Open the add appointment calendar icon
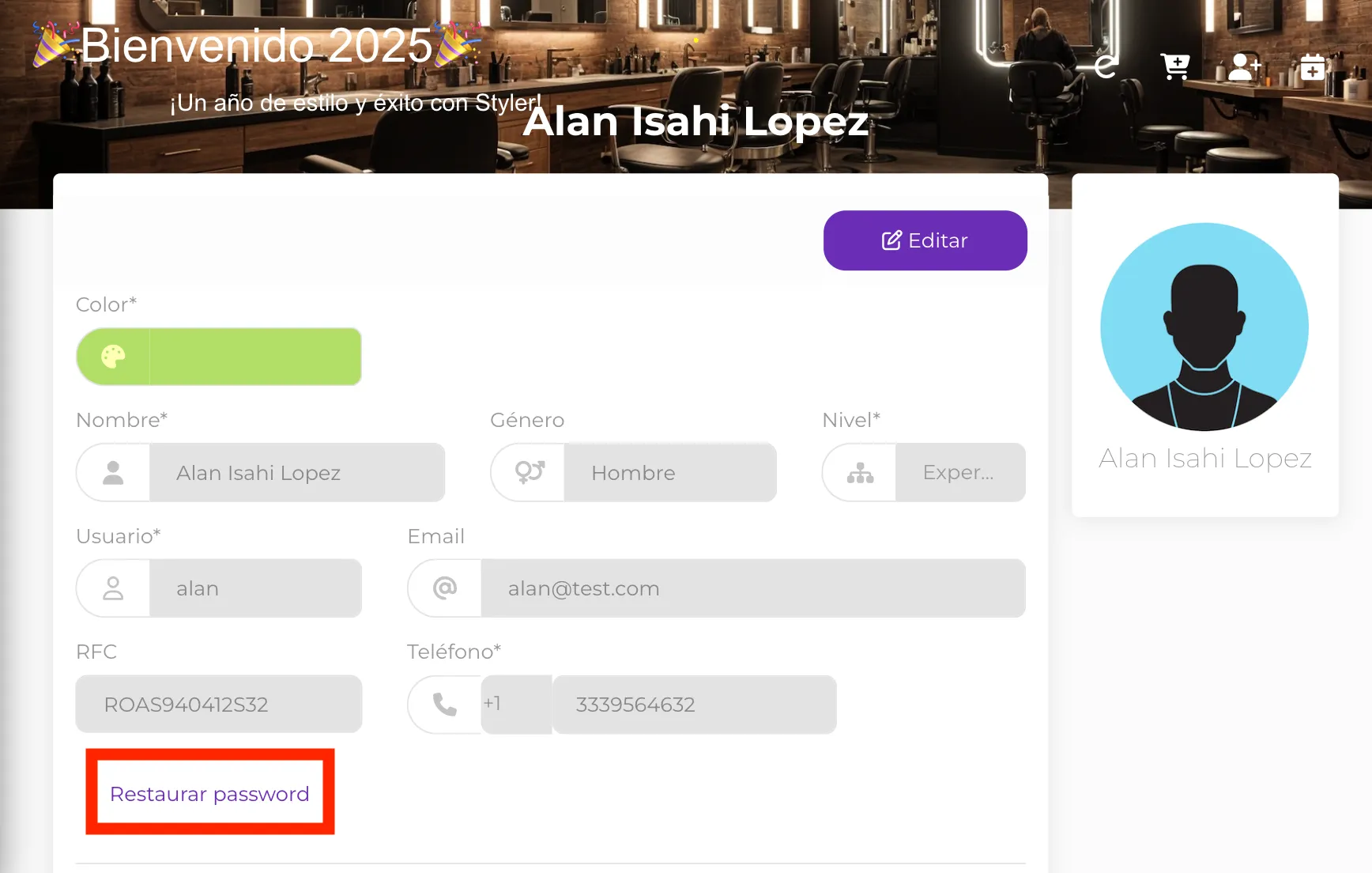The height and width of the screenshot is (873, 1372). [1312, 67]
